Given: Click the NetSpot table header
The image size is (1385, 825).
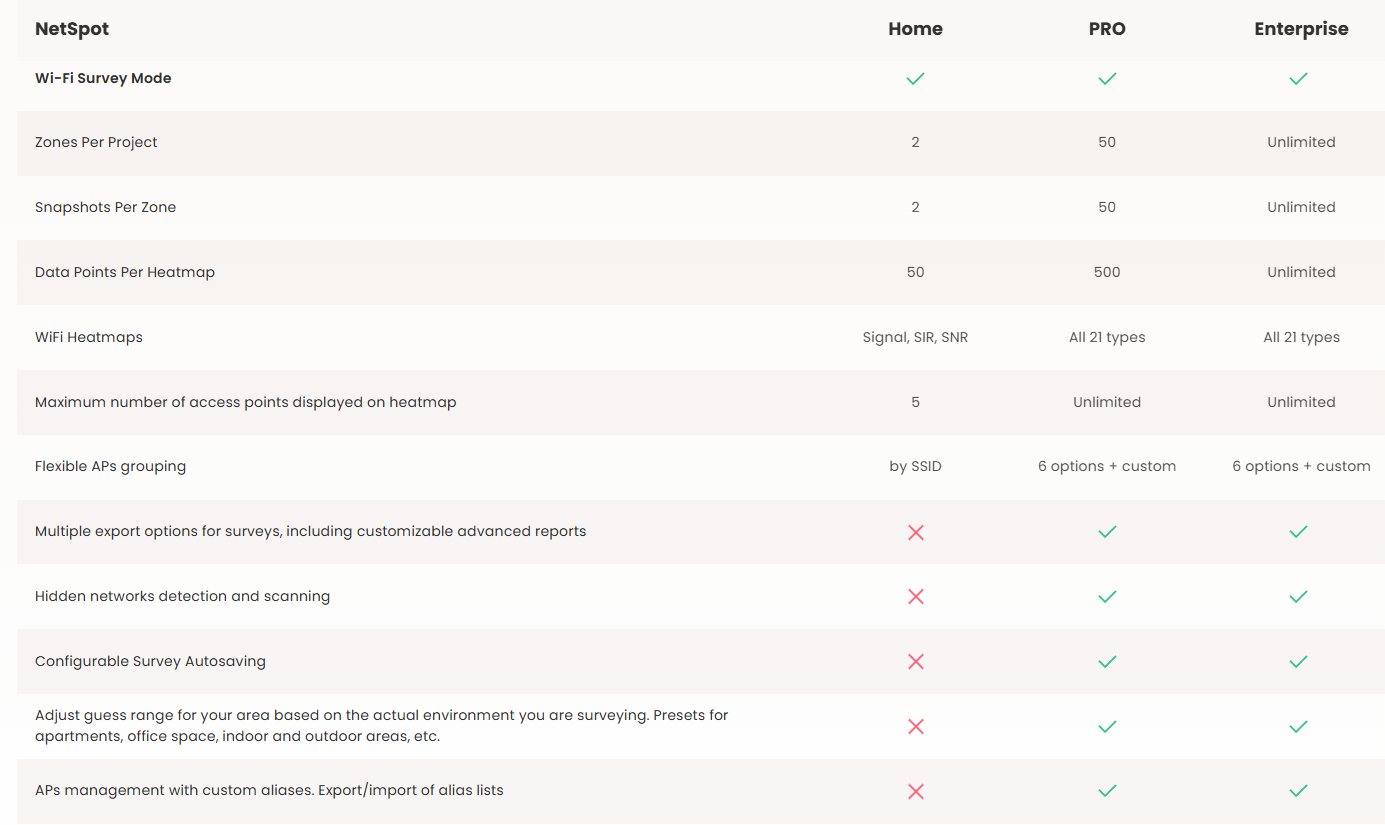Looking at the screenshot, I should pos(72,29).
